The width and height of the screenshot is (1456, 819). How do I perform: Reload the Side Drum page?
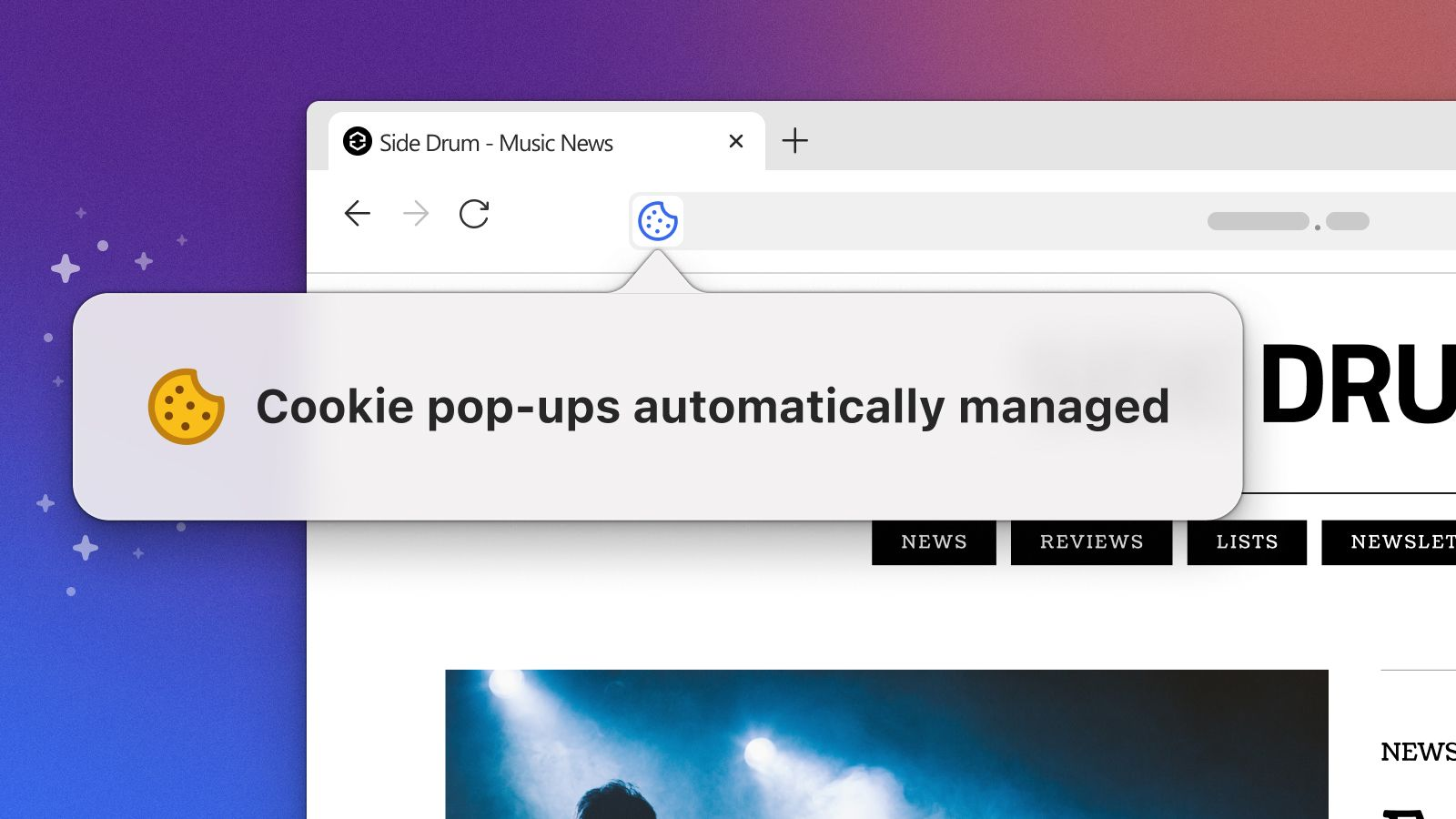click(474, 215)
